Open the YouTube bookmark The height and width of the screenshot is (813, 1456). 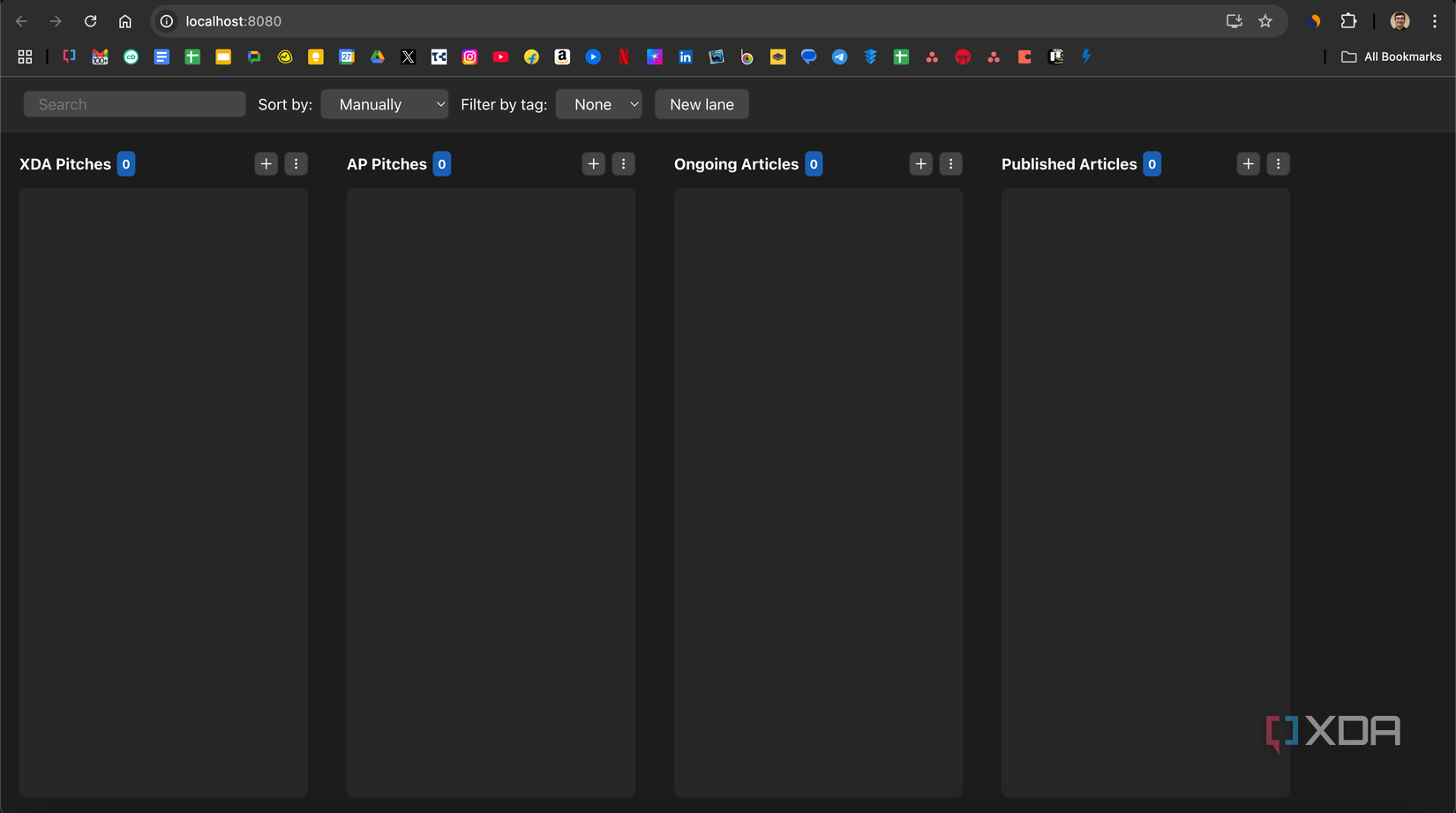tap(500, 56)
